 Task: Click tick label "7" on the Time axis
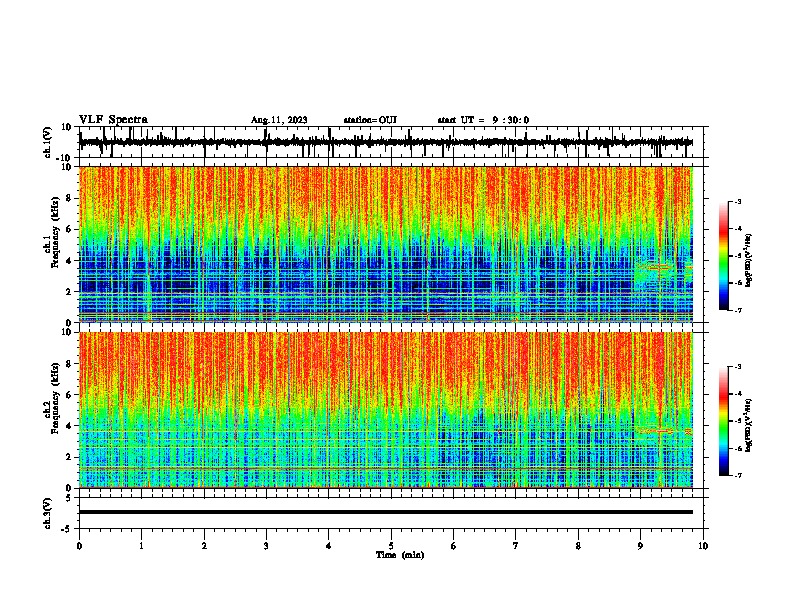point(516,546)
